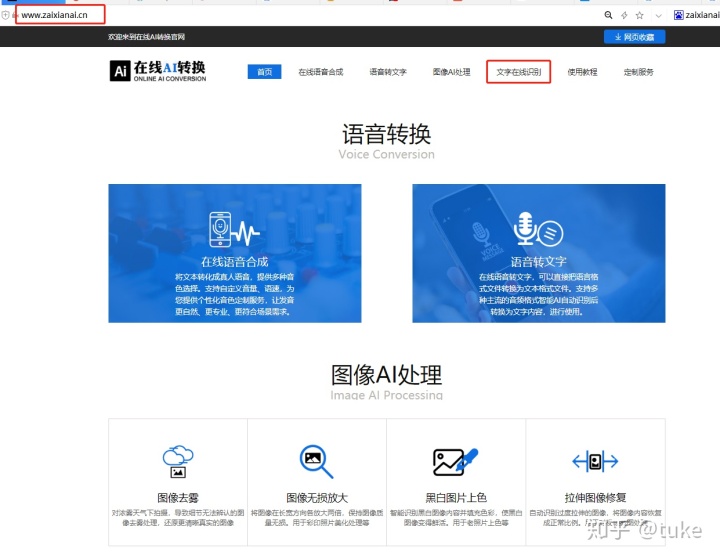Bookmark page with the star icon
The height and width of the screenshot is (559, 720).
click(639, 15)
